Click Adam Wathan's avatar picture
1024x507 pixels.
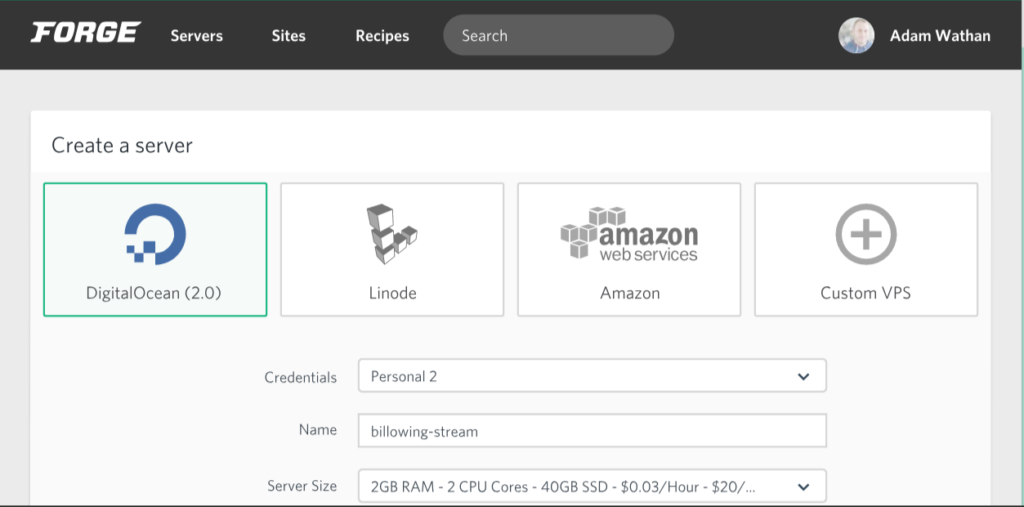coord(856,35)
